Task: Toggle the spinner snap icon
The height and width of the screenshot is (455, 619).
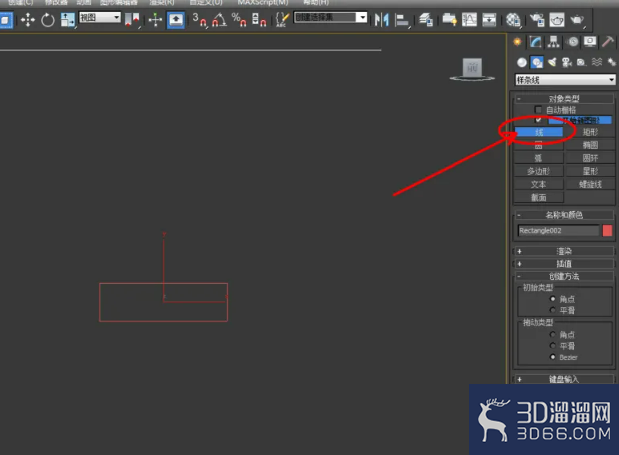Action: click(259, 20)
